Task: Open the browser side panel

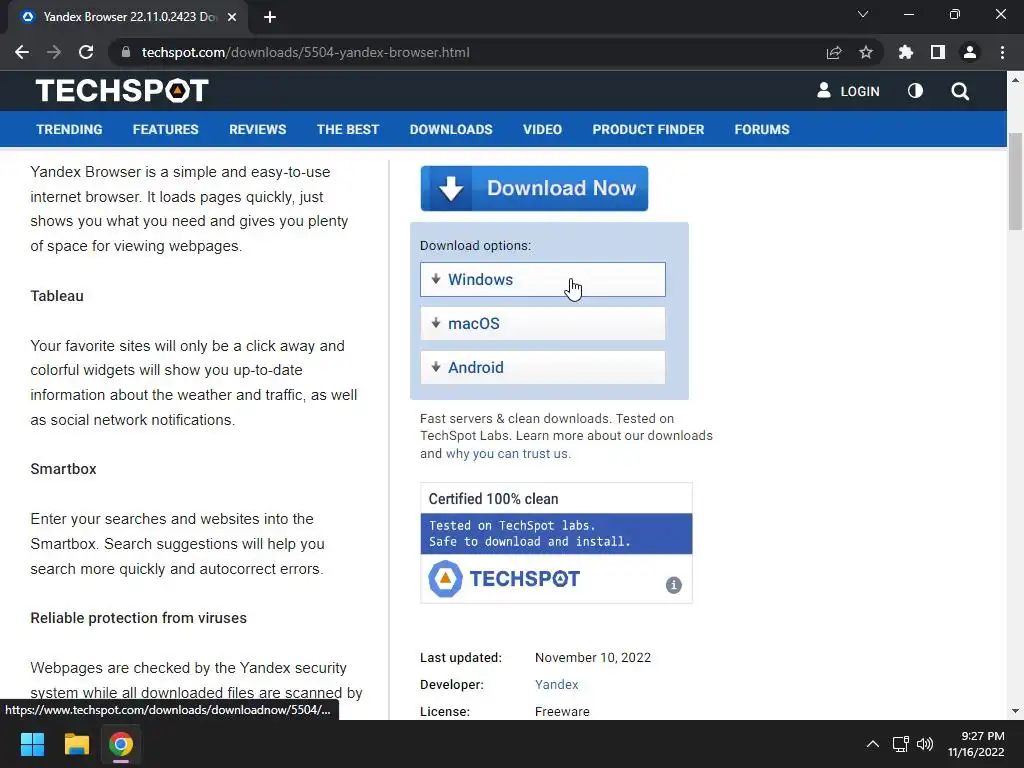Action: (x=938, y=52)
